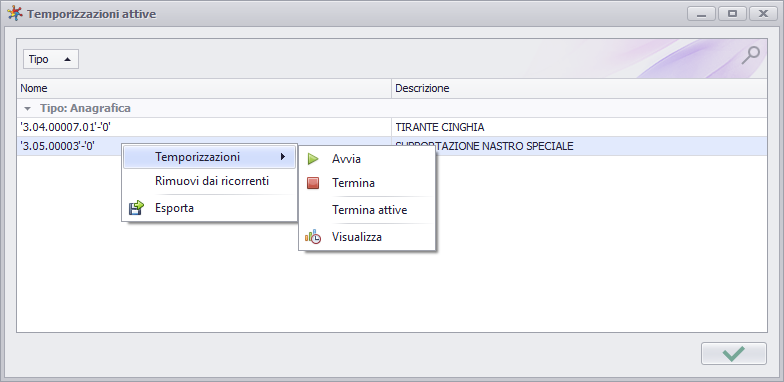Screen dimensions: 784x382
Task: Toggle sort order on Tipo grouping chip
Action: 51,59
